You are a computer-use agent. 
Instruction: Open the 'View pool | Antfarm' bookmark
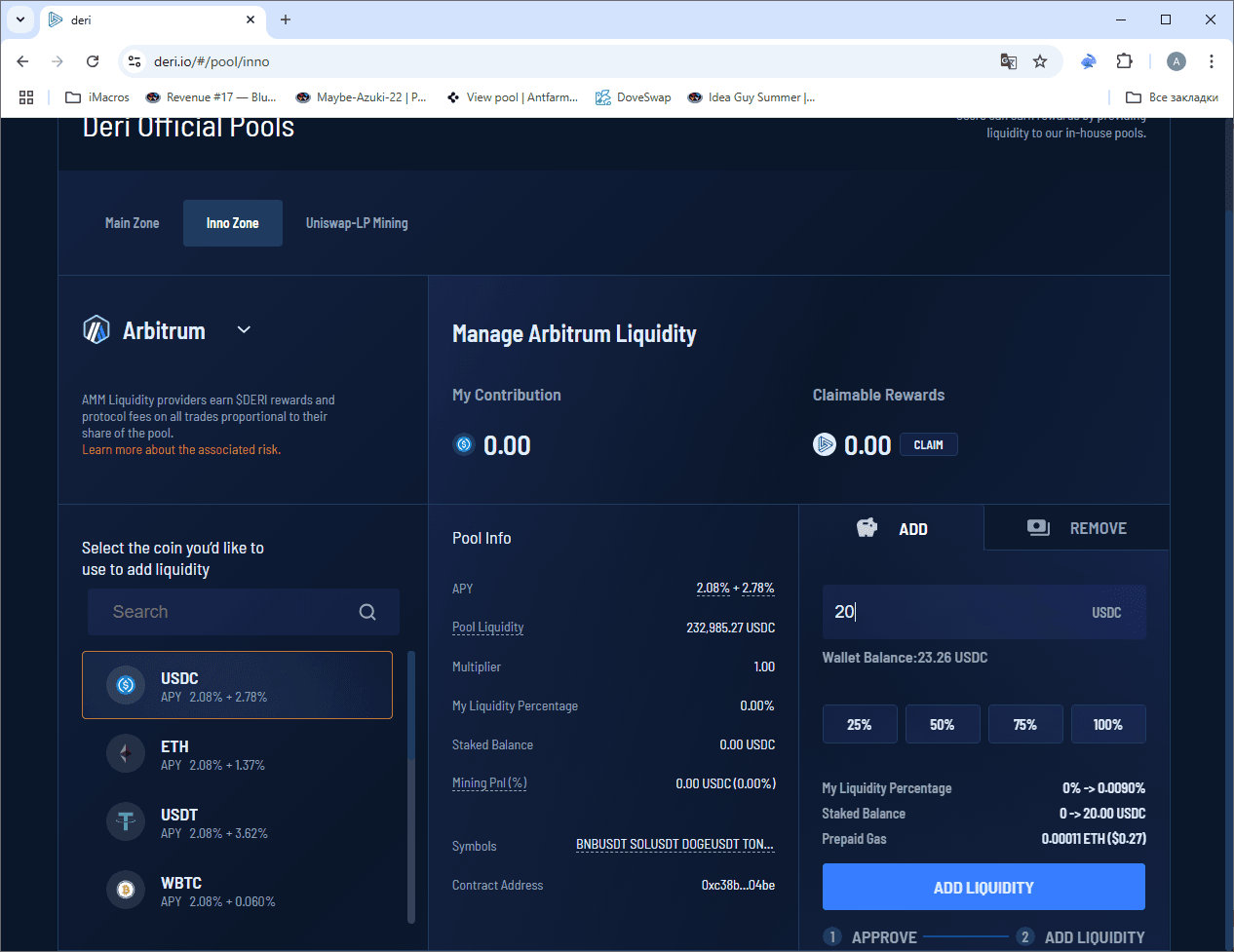click(512, 97)
